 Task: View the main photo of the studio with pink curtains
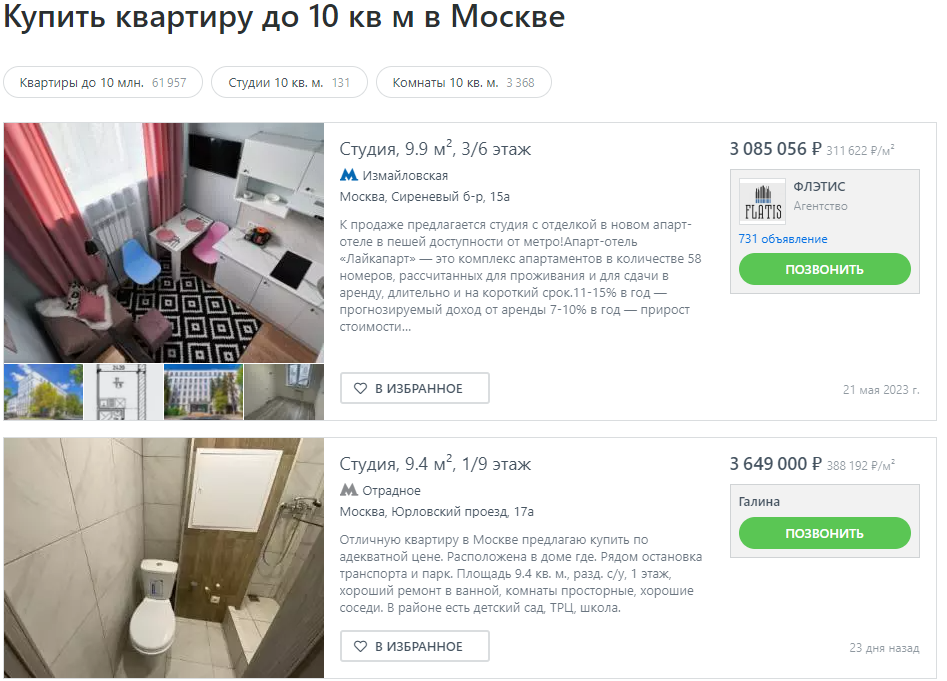coord(164,243)
